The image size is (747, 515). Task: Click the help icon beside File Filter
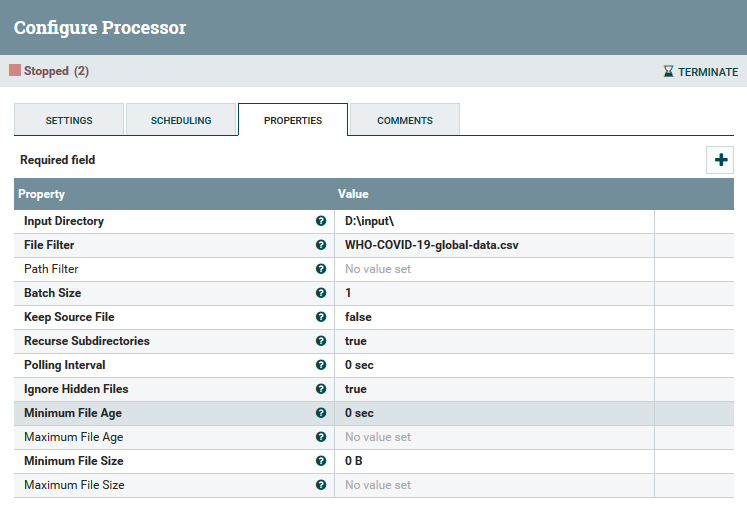click(321, 245)
